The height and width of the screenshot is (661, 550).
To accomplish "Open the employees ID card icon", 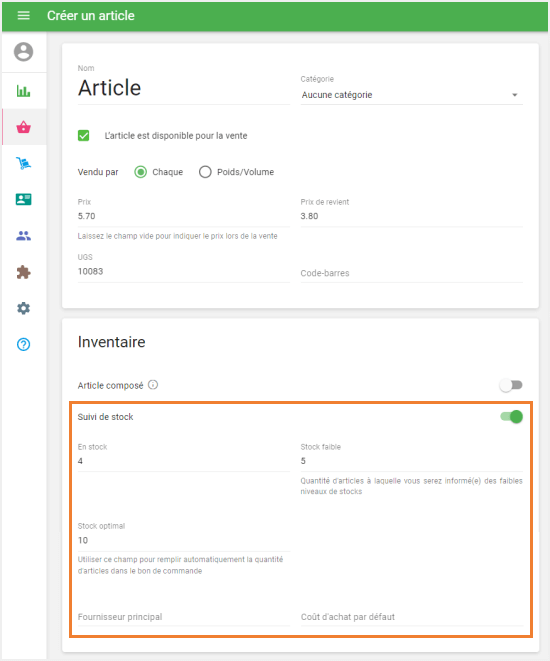I will pyautogui.click(x=24, y=199).
